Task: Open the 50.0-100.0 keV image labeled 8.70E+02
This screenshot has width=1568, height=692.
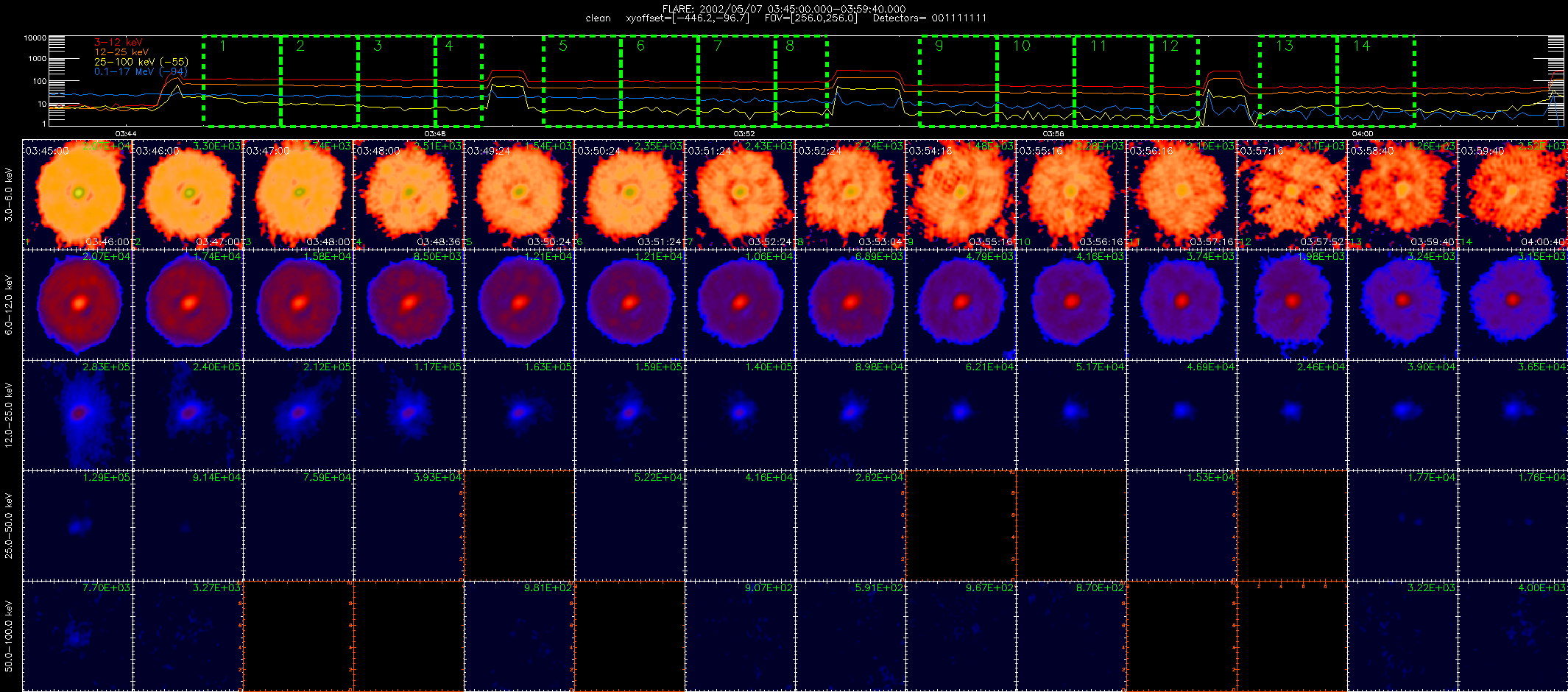Action: 1071,635
